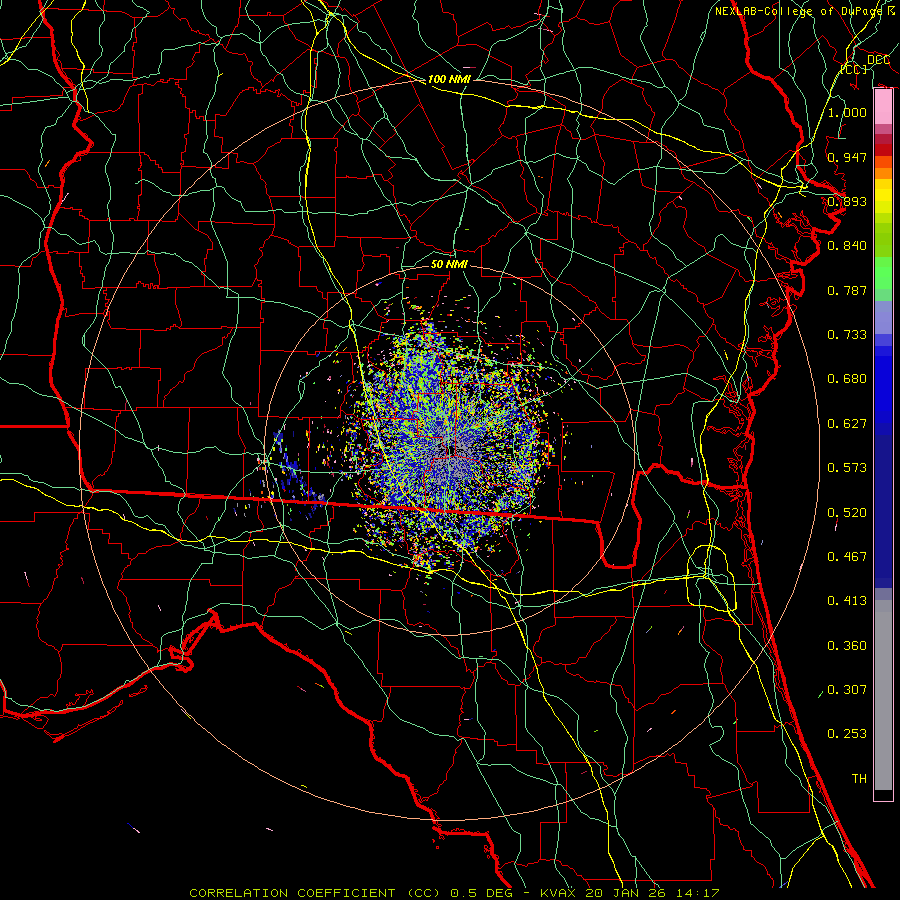900x900 pixels.
Task: Pick the red color band in legend
Action: (x=883, y=150)
